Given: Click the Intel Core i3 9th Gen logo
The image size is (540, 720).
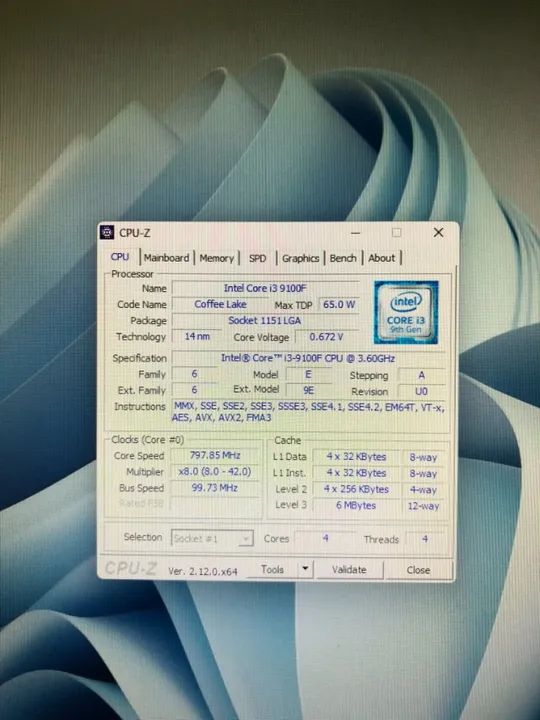Looking at the screenshot, I should [406, 313].
